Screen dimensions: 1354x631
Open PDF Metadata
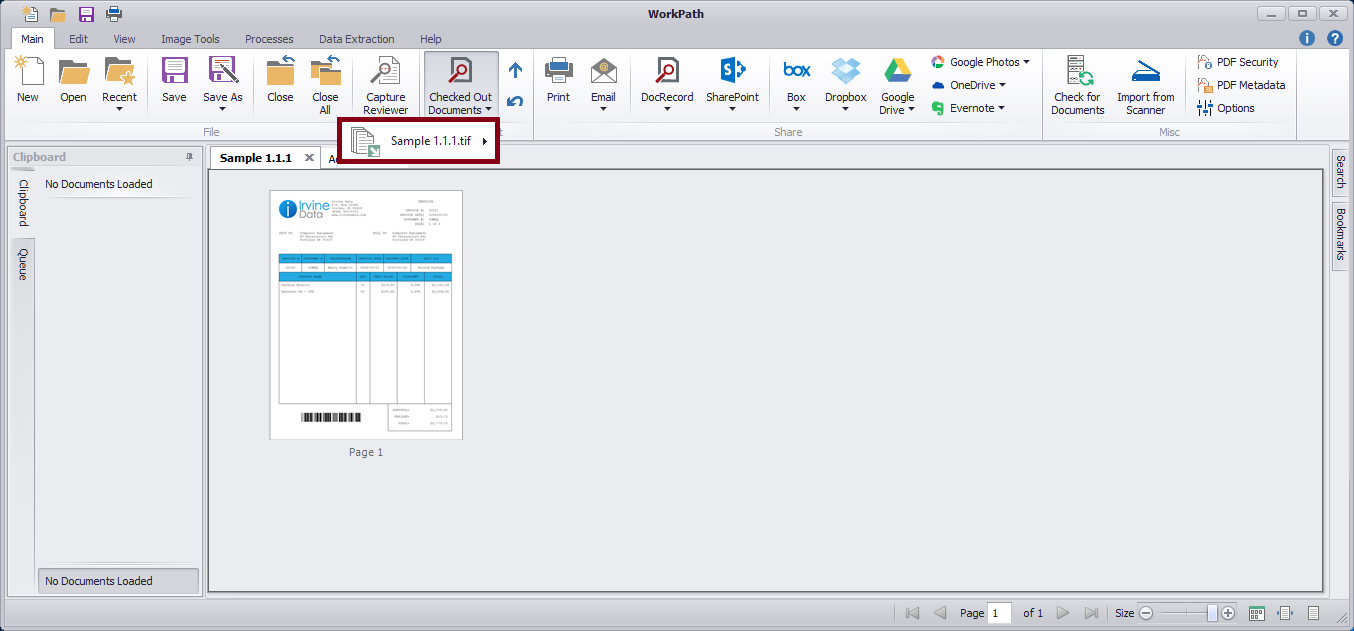1241,85
